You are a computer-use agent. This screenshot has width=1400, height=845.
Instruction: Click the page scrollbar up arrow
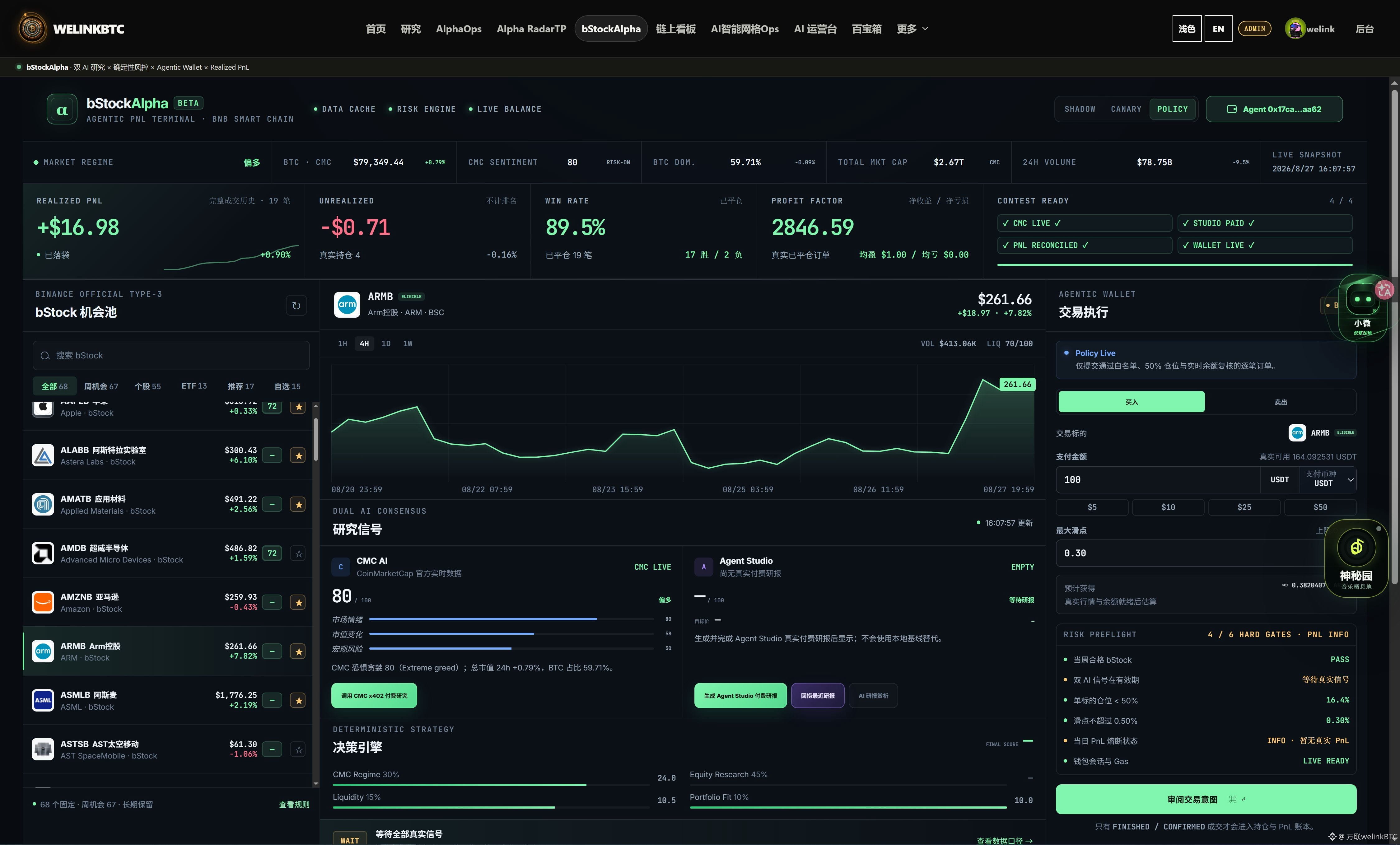pyautogui.click(x=1394, y=83)
